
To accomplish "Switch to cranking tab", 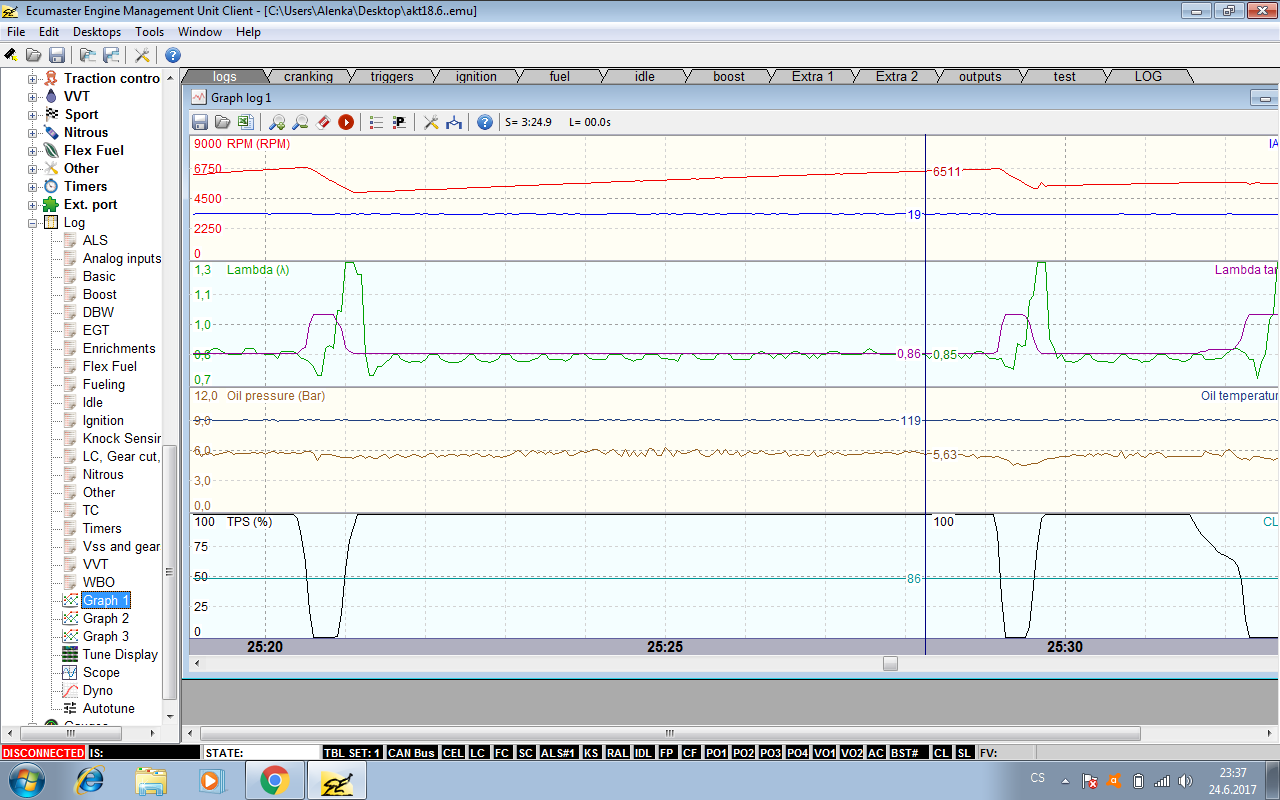I will (x=308, y=76).
